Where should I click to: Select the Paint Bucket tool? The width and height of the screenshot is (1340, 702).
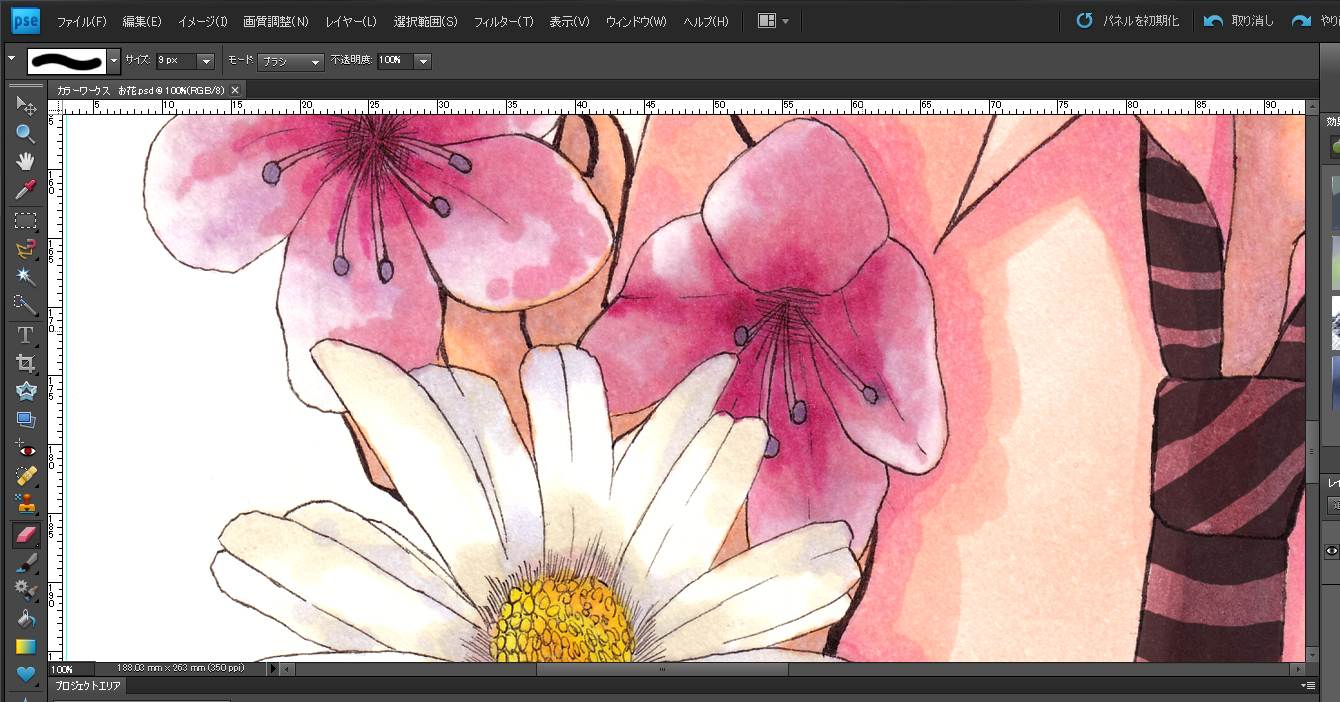point(25,619)
